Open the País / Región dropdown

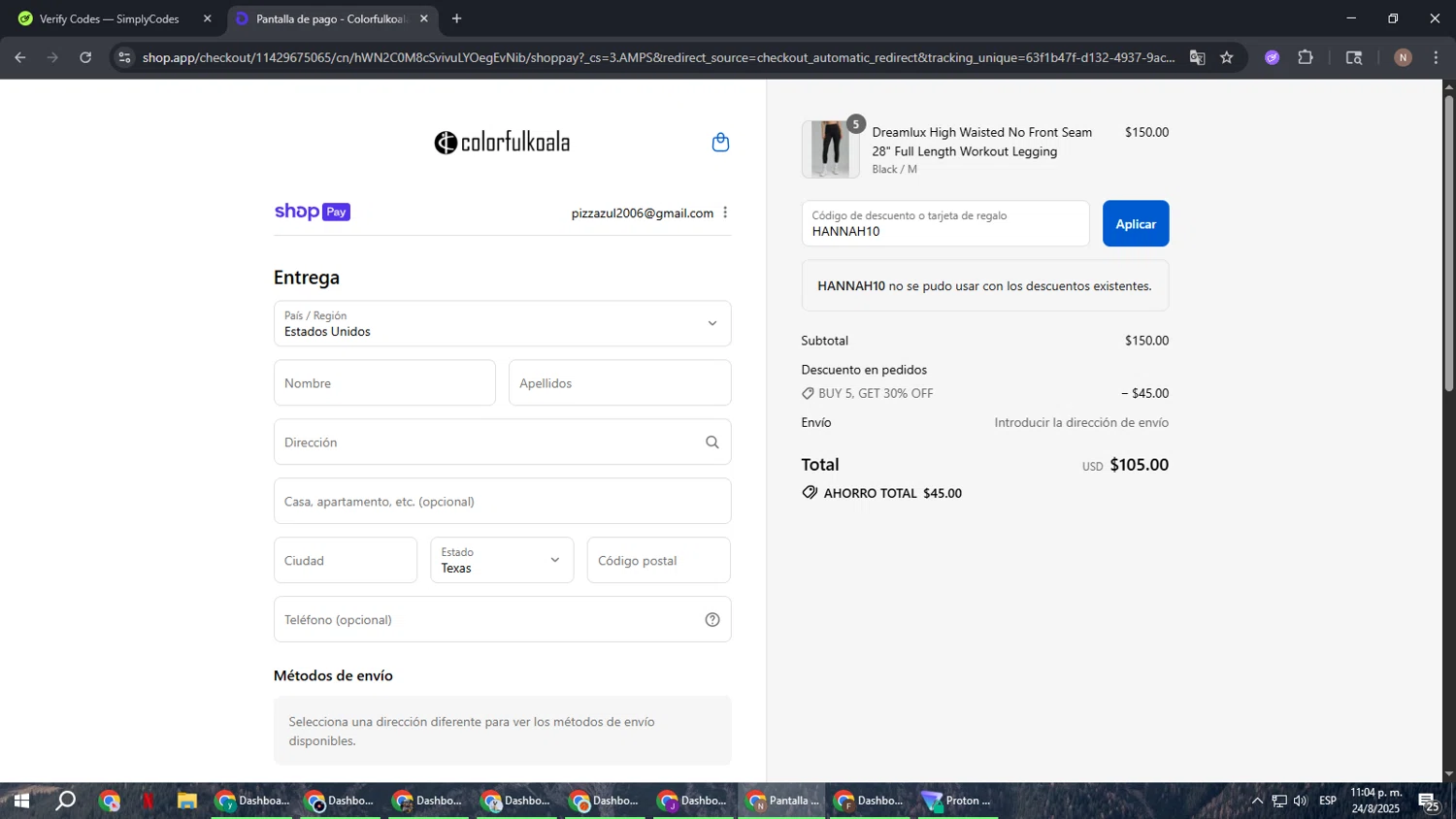(502, 323)
